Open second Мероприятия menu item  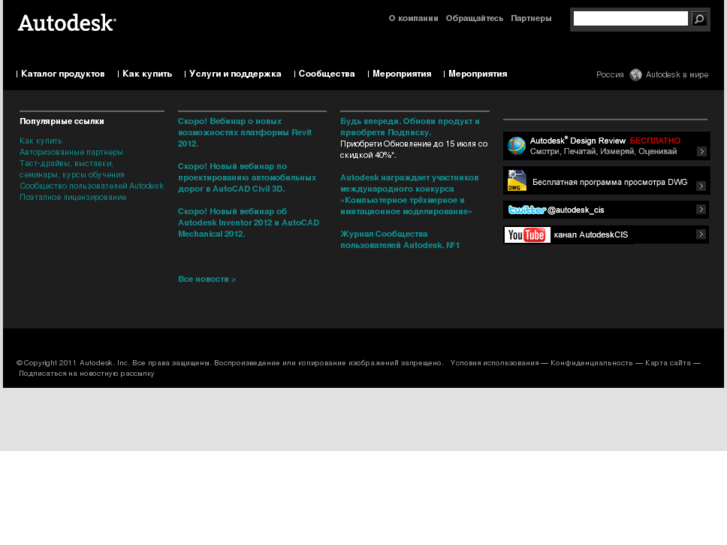(x=478, y=74)
